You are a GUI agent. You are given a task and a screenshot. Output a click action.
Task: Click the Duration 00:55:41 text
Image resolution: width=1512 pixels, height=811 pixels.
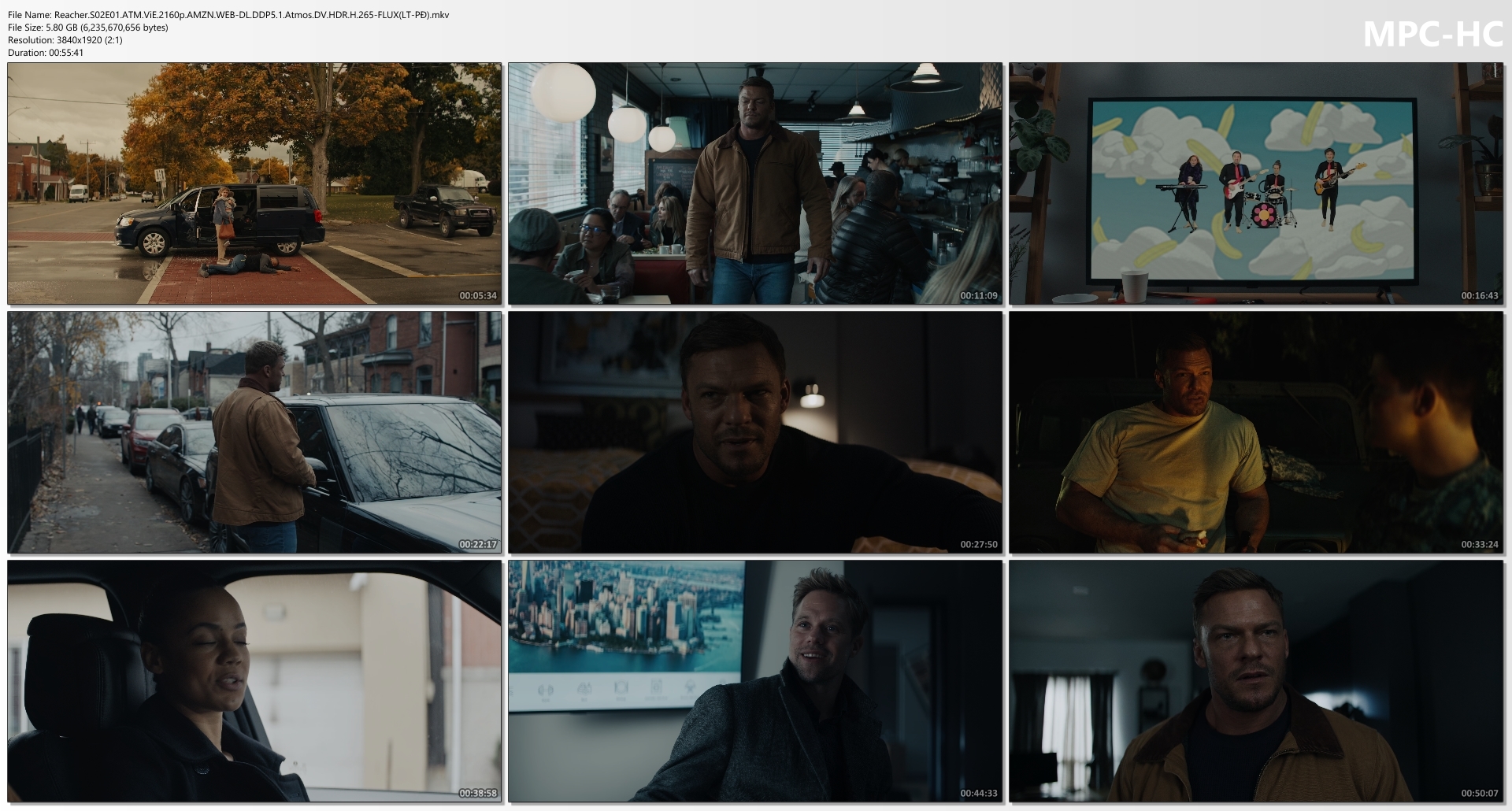[x=46, y=53]
